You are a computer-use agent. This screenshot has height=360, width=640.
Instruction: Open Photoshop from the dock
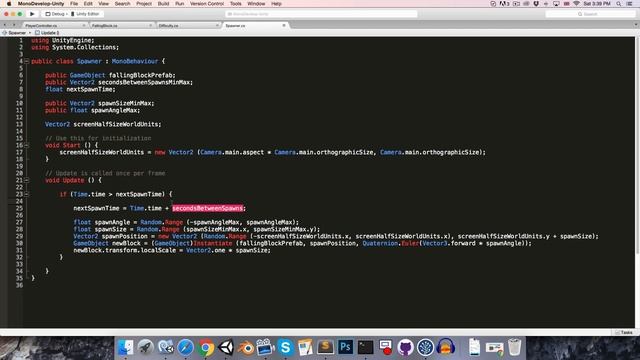click(x=345, y=348)
